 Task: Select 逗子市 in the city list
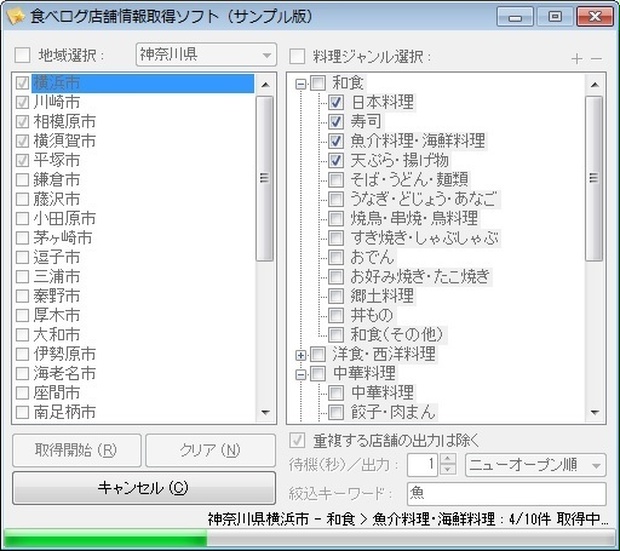57,257
